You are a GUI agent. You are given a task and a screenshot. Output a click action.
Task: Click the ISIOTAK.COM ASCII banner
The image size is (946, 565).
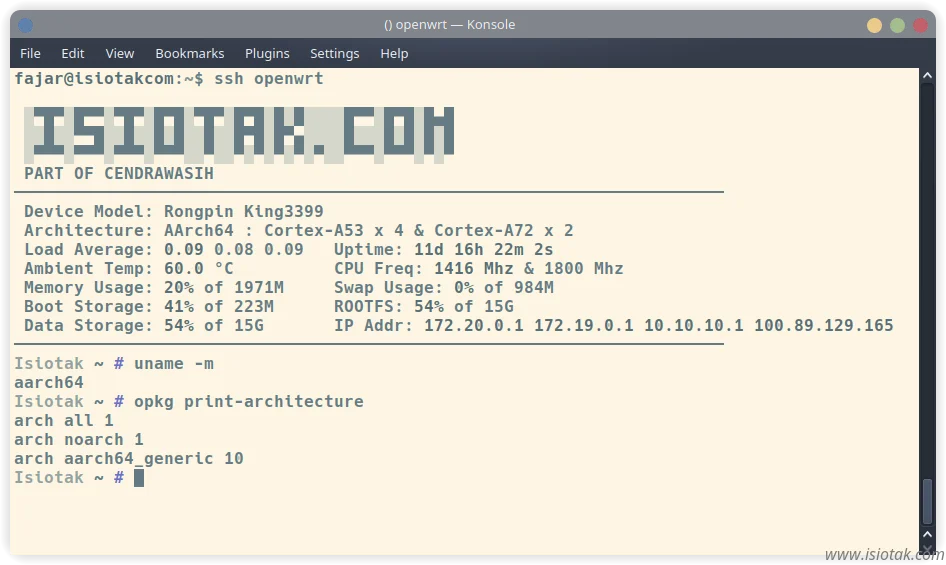coord(239,135)
